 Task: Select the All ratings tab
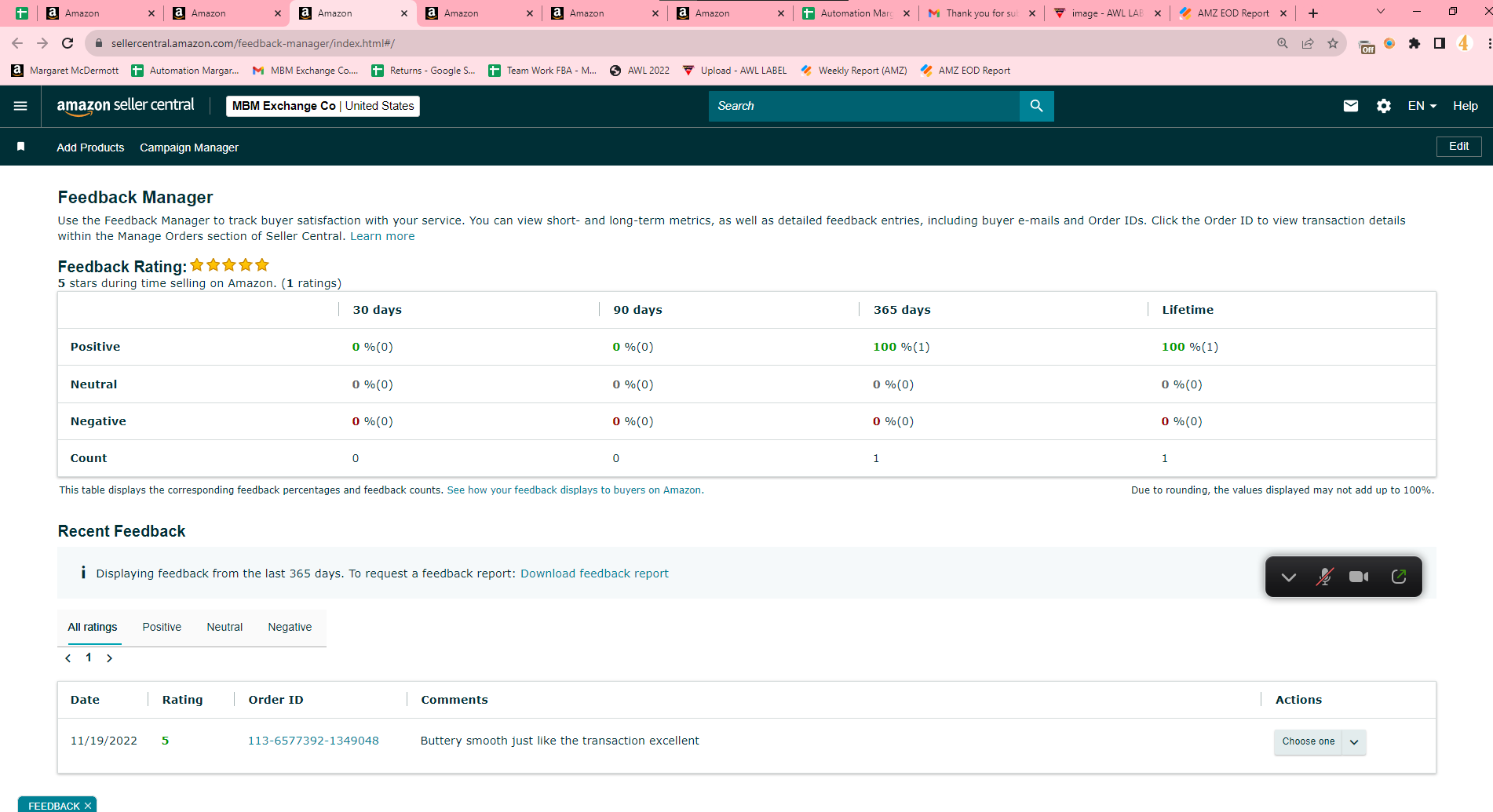(93, 627)
